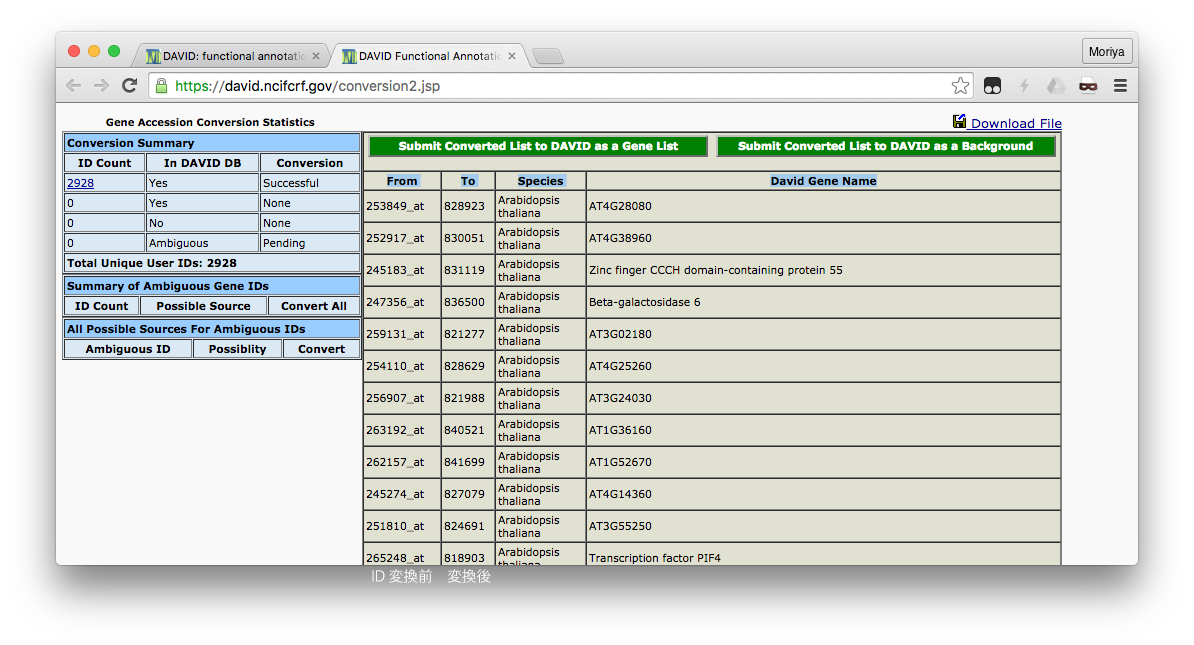Close the first DAVID functional annotation tab
The width and height of the screenshot is (1194, 645).
316,56
